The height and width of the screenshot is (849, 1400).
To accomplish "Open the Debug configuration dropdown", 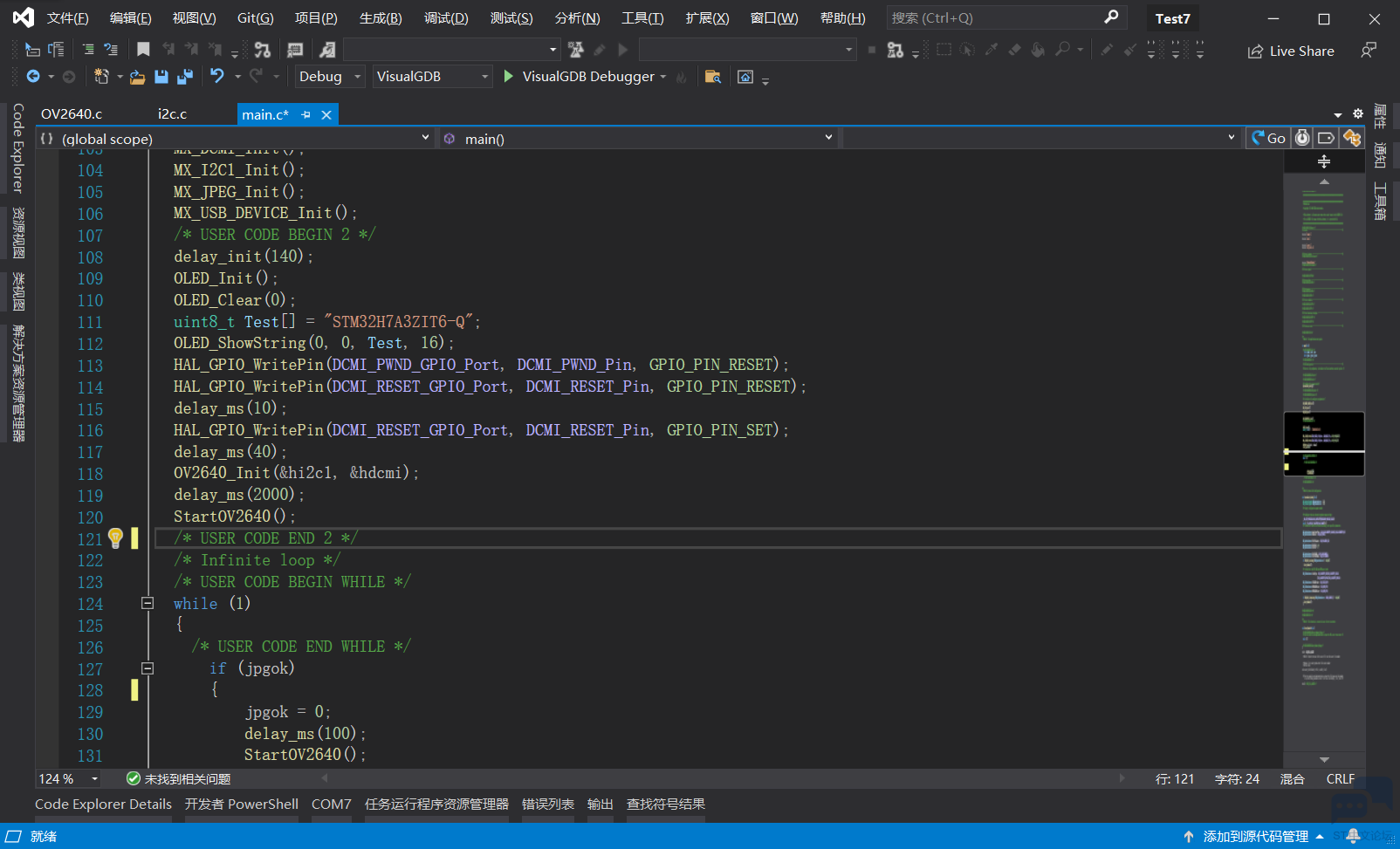I will coord(329,77).
